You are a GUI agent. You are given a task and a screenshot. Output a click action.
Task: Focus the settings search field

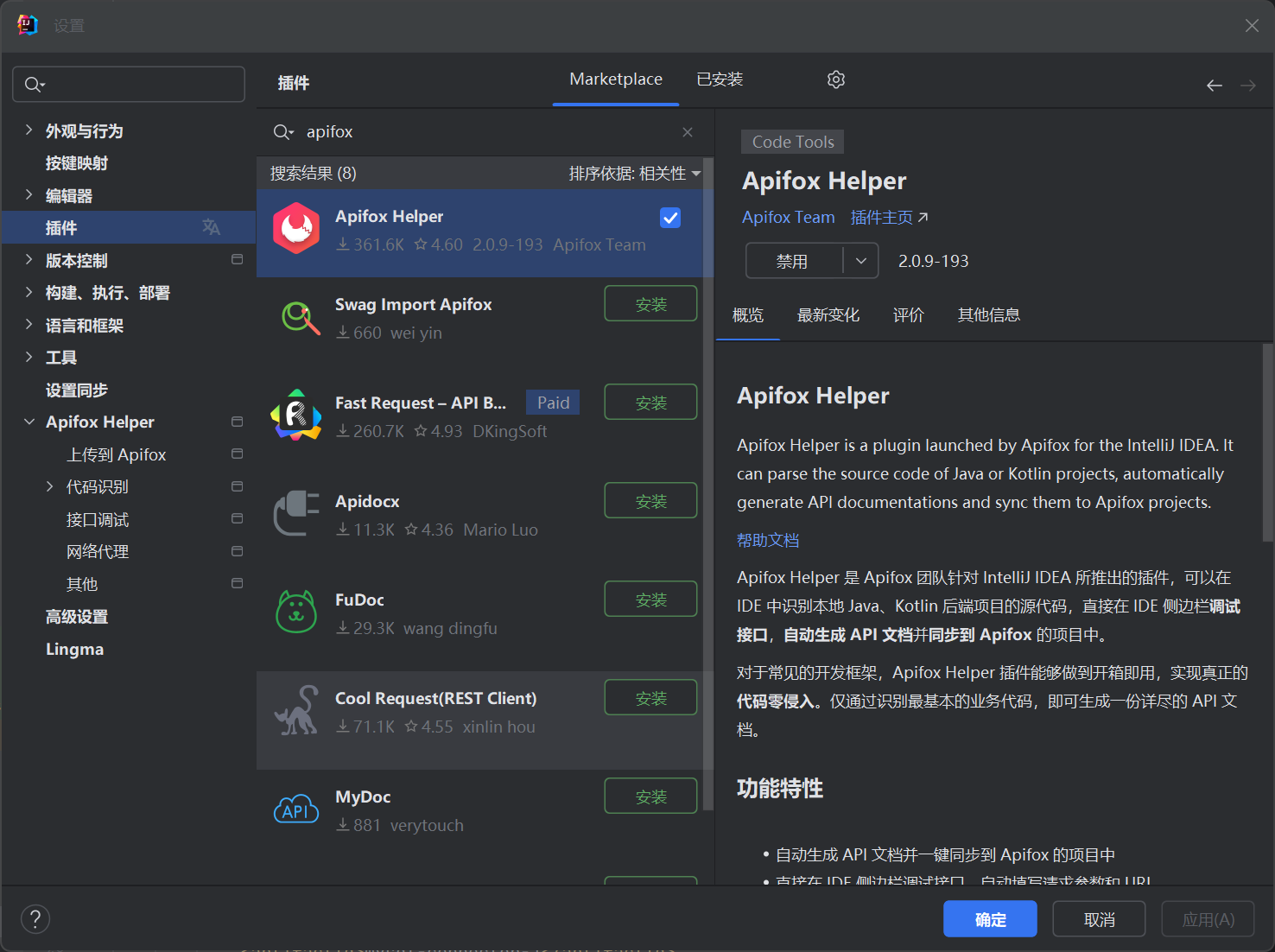click(x=129, y=85)
